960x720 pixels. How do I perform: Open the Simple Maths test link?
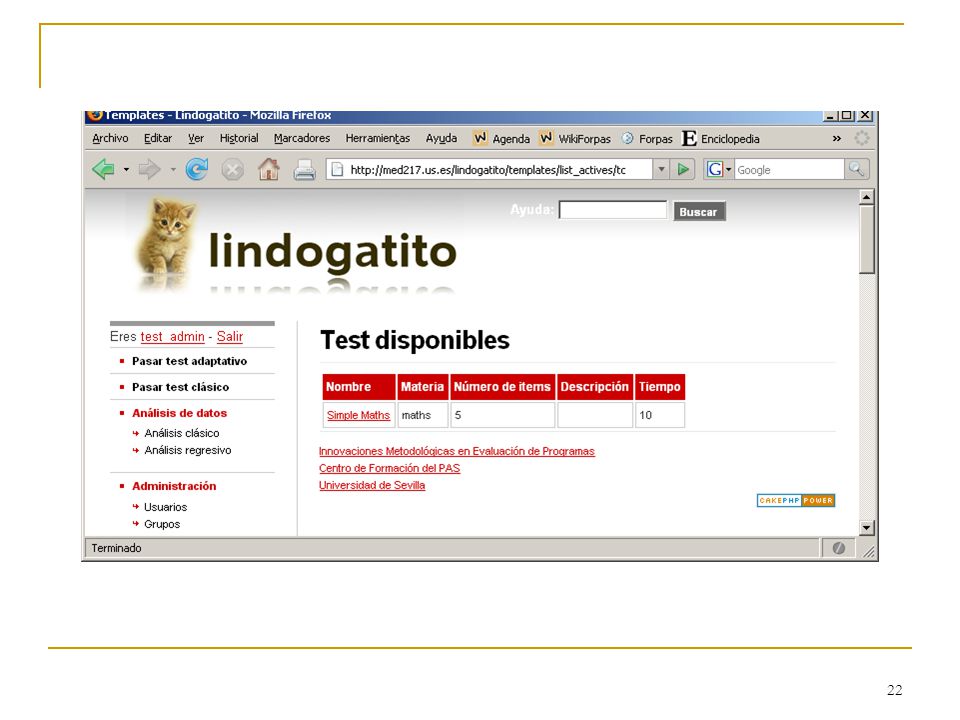coord(358,415)
